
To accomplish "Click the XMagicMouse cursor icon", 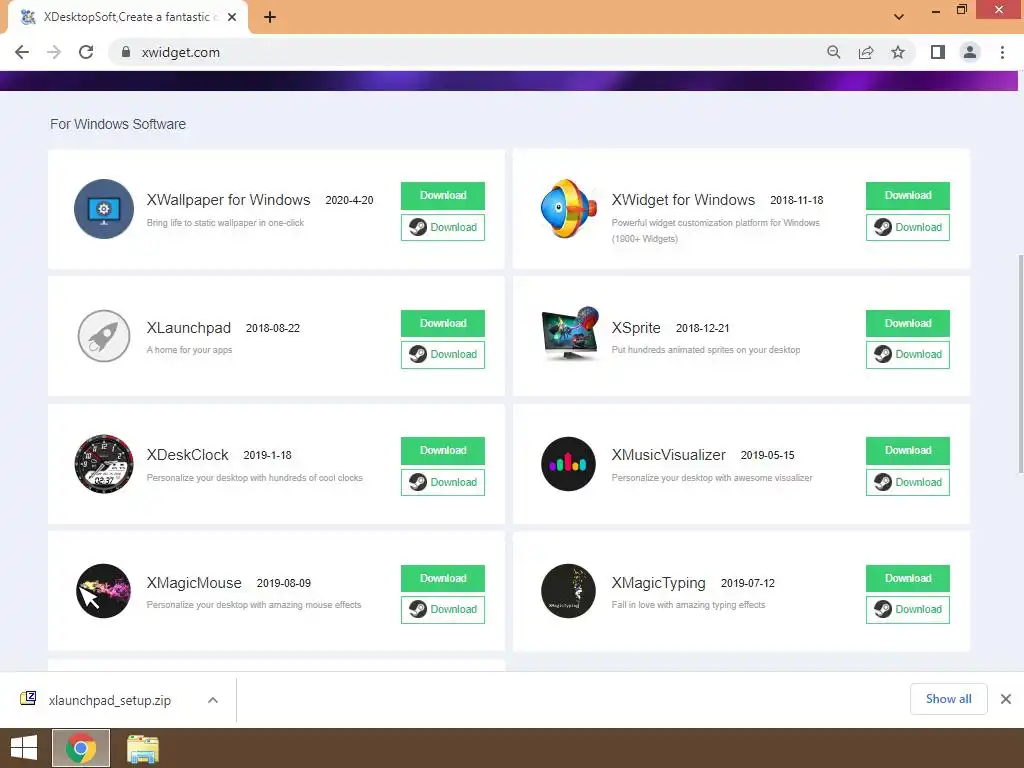I will [x=103, y=591].
